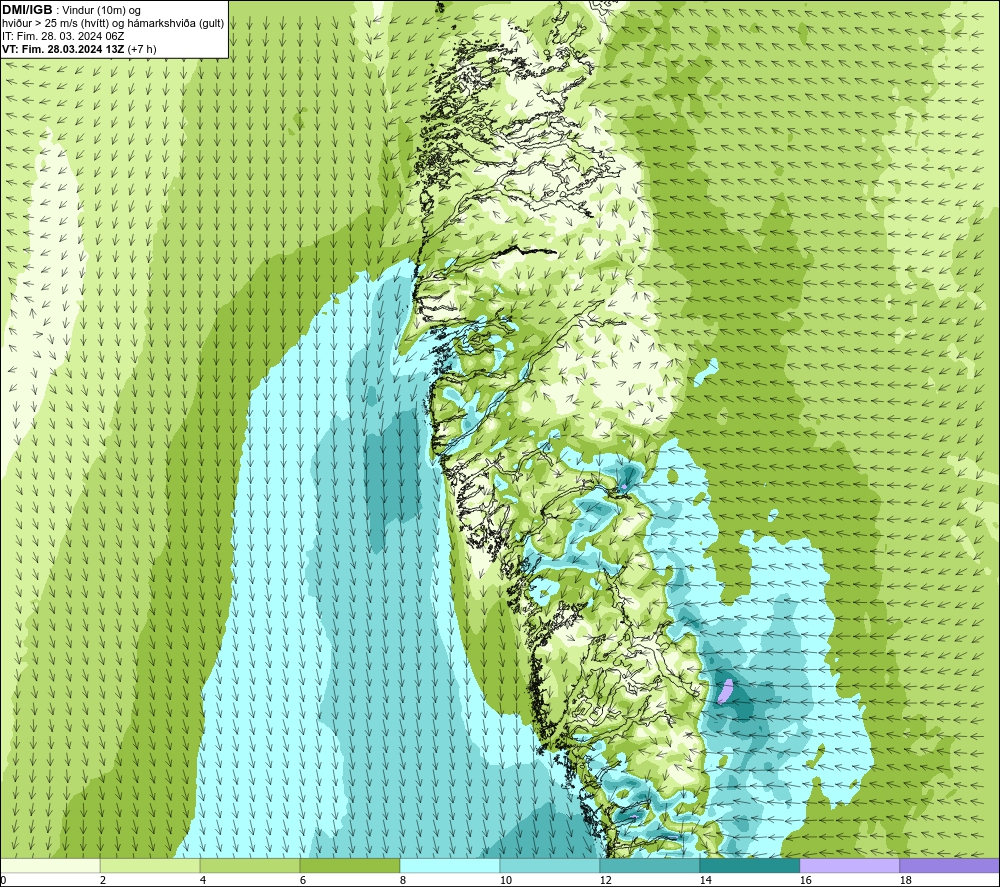Click the legend label '8'
Viewport: 1000px width, 887px height.
click(x=403, y=880)
